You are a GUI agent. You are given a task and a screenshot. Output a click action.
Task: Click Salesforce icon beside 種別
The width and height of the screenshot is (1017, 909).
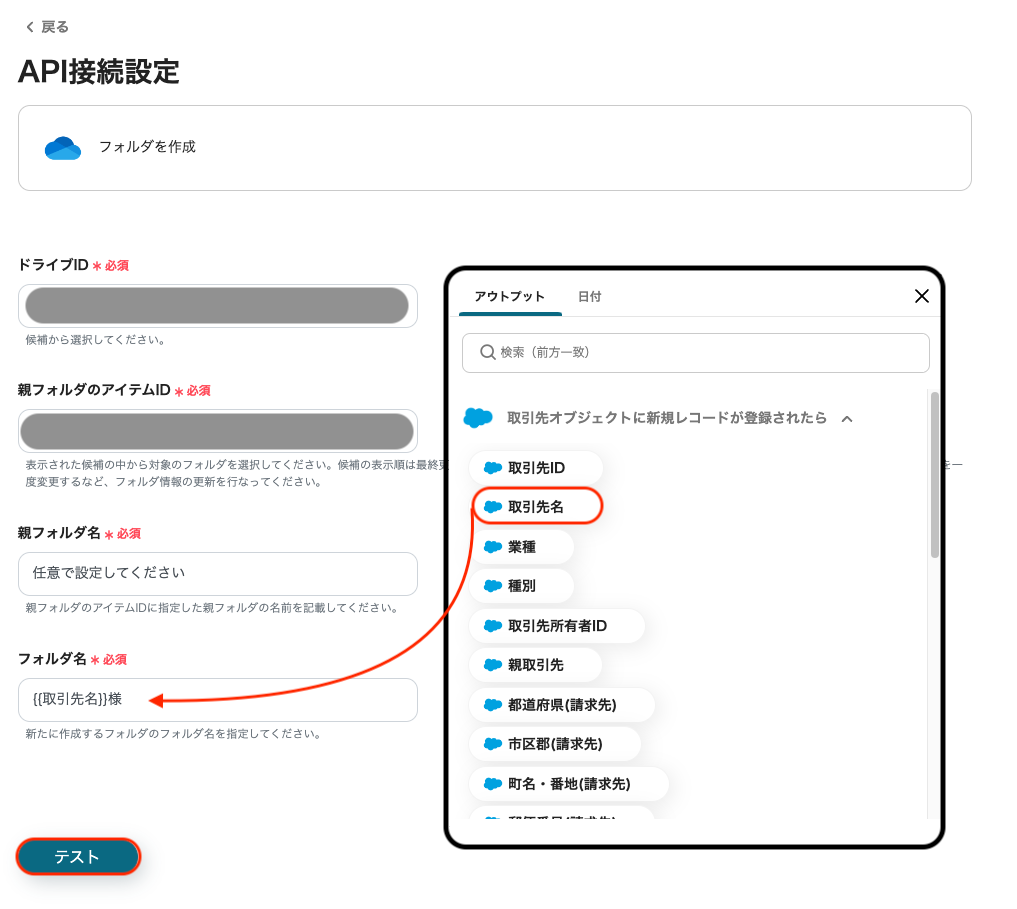point(493,586)
